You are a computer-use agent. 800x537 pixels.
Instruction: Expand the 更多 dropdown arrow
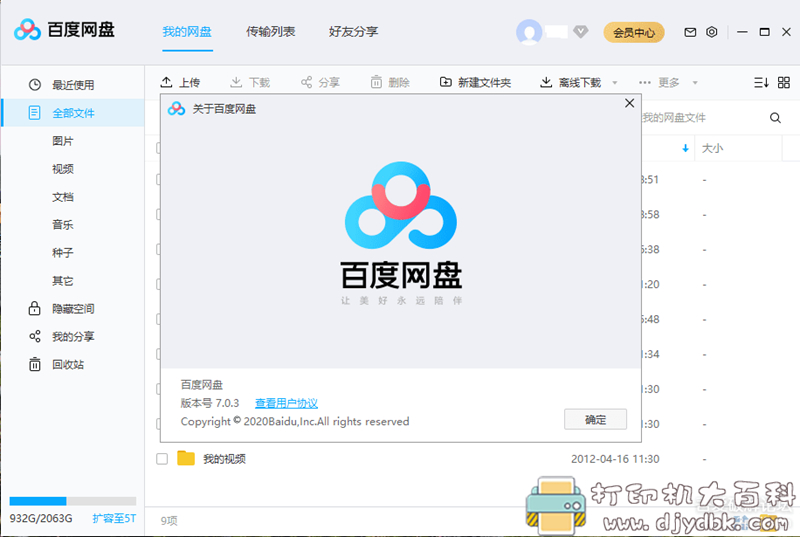[x=695, y=83]
